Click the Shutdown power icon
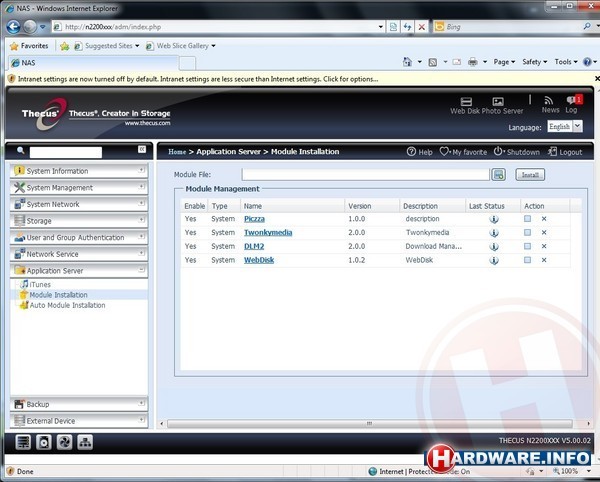600x482 pixels. pyautogui.click(x=498, y=152)
